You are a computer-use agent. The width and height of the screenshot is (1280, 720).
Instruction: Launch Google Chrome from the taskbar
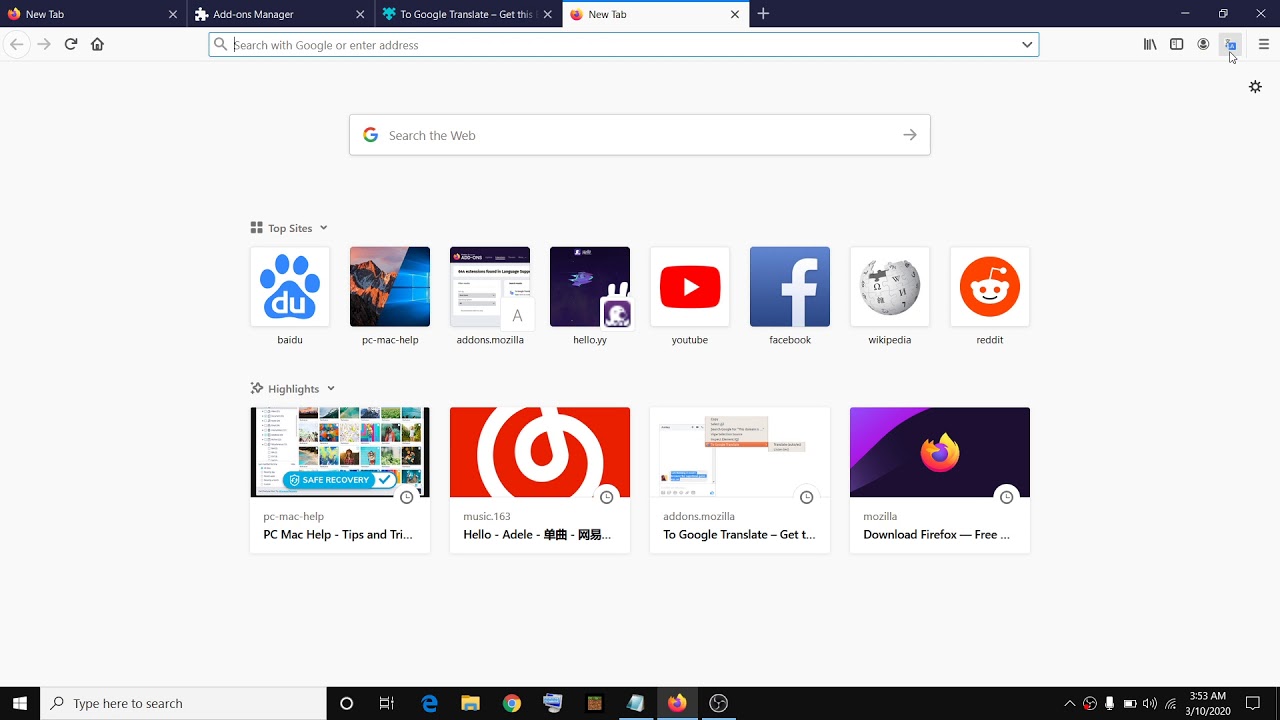click(x=511, y=703)
